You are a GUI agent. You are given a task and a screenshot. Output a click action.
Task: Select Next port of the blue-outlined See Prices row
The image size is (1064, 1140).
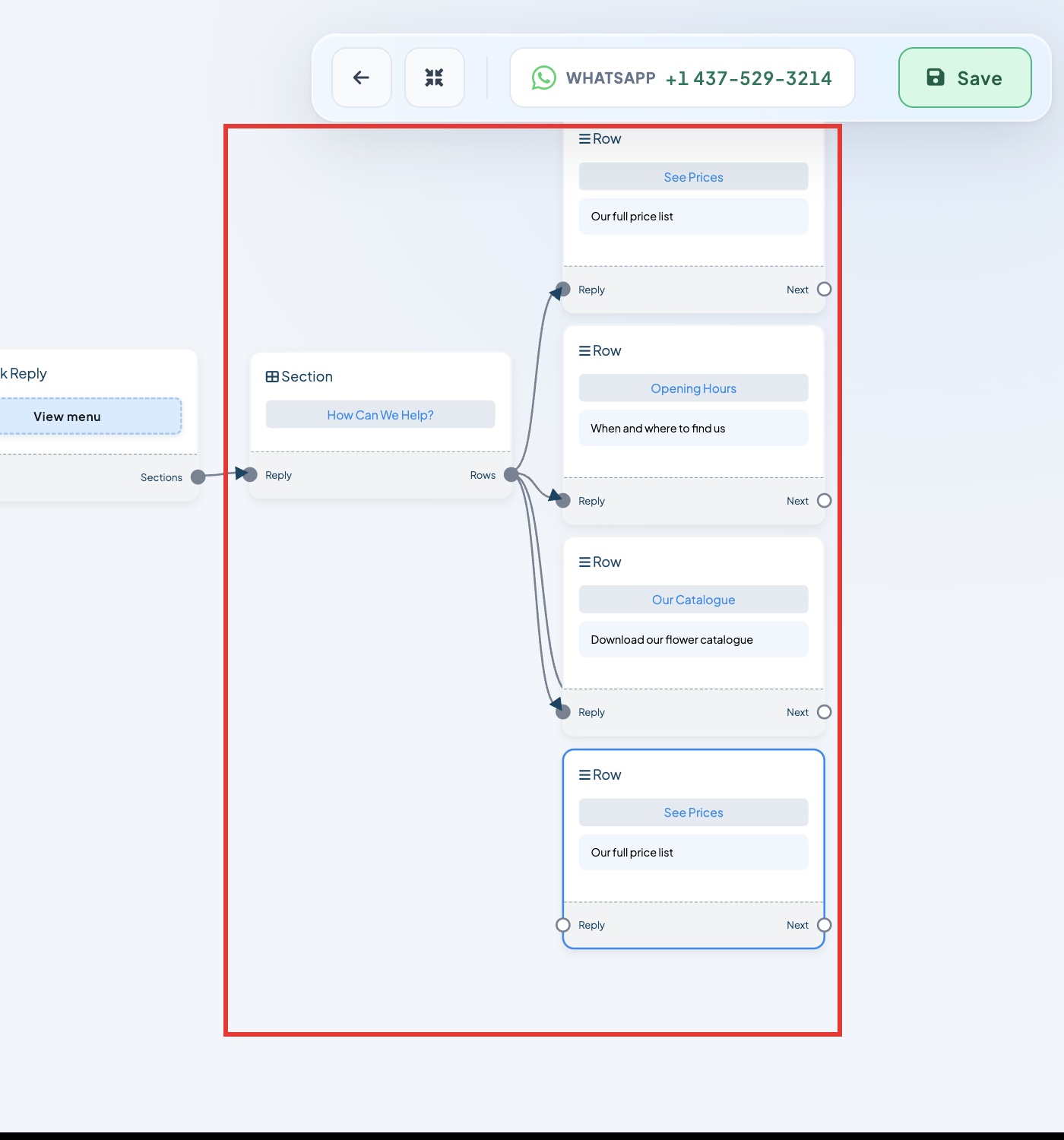tap(825, 925)
